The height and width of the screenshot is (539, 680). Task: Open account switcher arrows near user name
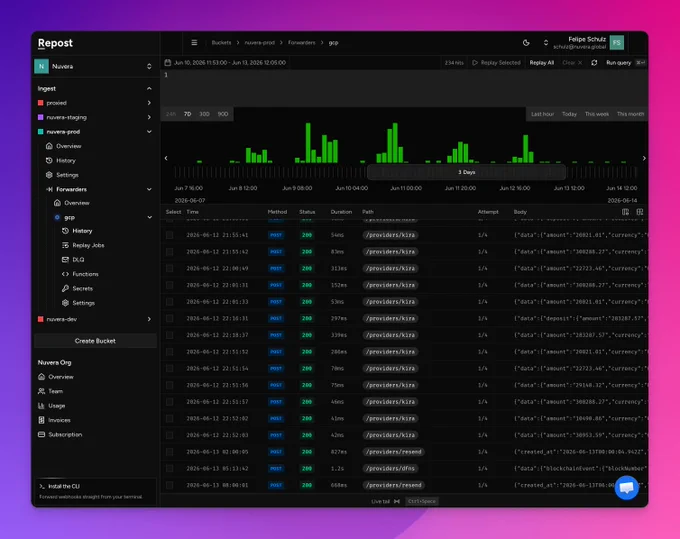tap(546, 42)
